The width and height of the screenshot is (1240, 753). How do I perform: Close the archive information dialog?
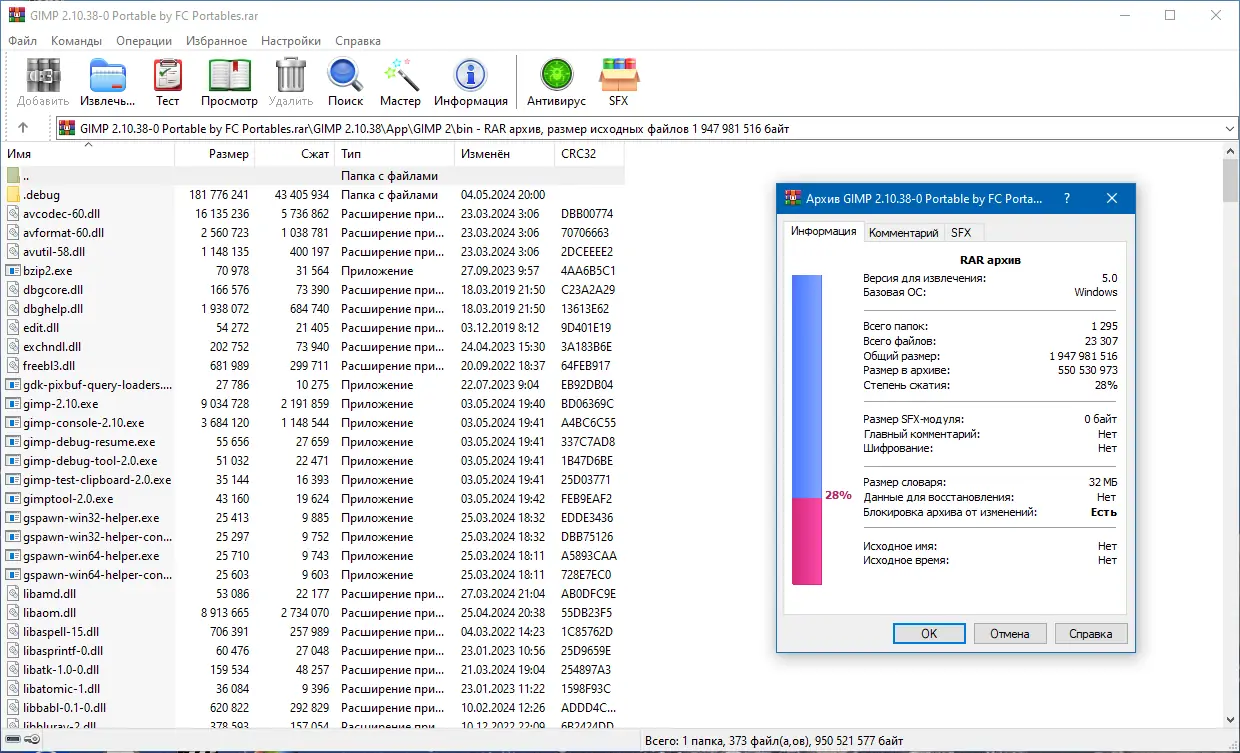click(1112, 199)
